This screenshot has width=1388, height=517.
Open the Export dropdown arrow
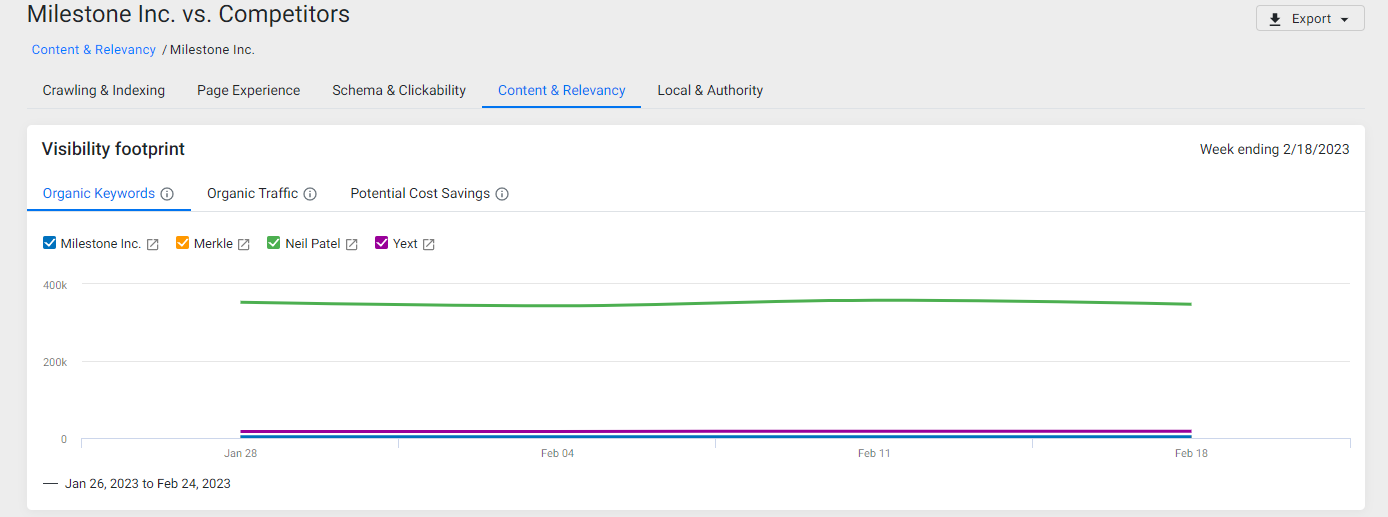[1345, 20]
